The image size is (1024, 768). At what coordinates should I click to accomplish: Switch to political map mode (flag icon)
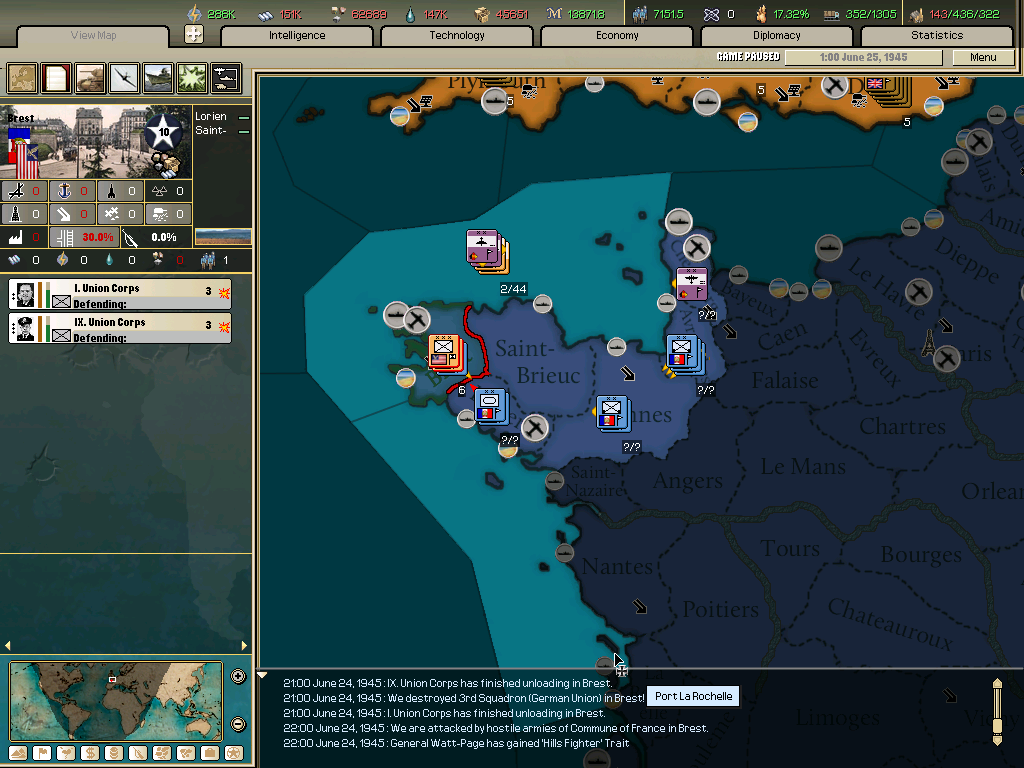[41, 753]
